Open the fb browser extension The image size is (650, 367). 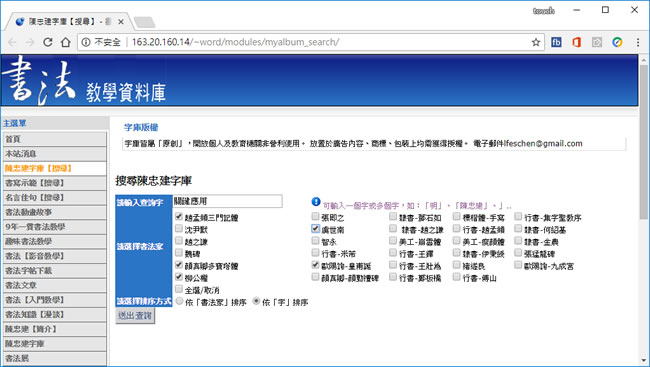[x=556, y=42]
